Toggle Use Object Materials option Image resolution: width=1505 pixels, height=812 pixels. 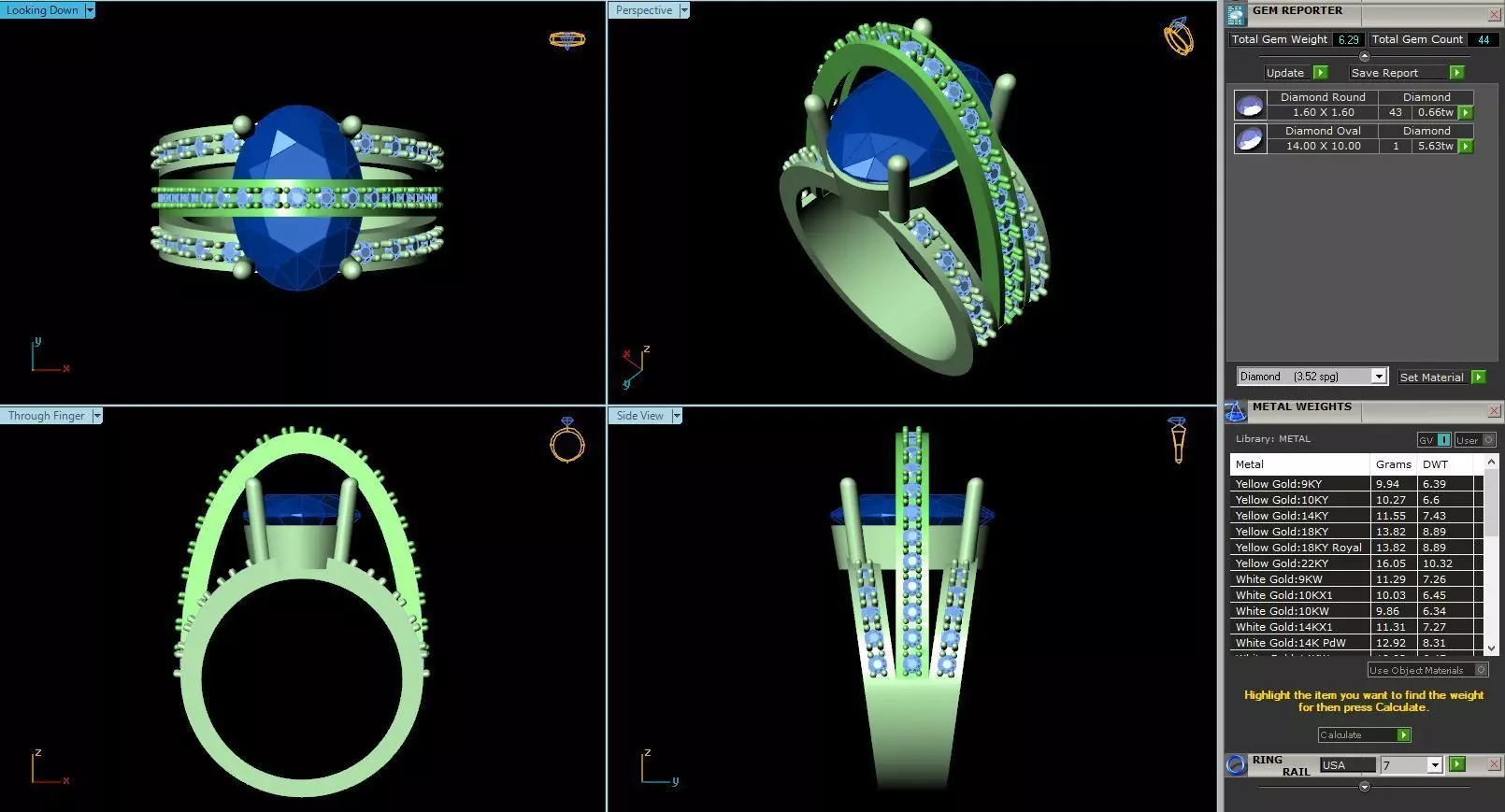(x=1427, y=670)
